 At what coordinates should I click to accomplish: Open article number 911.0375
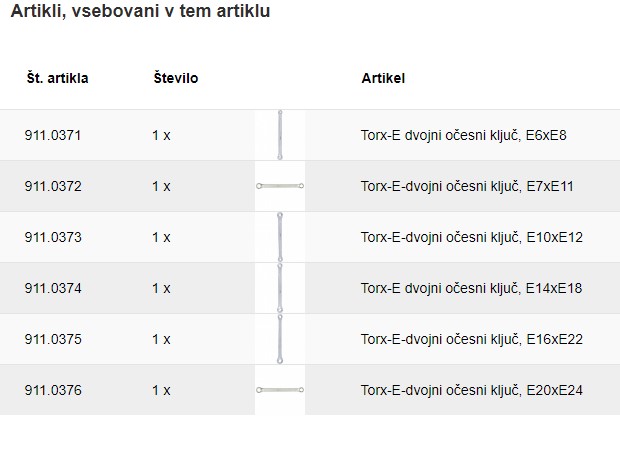[53, 339]
